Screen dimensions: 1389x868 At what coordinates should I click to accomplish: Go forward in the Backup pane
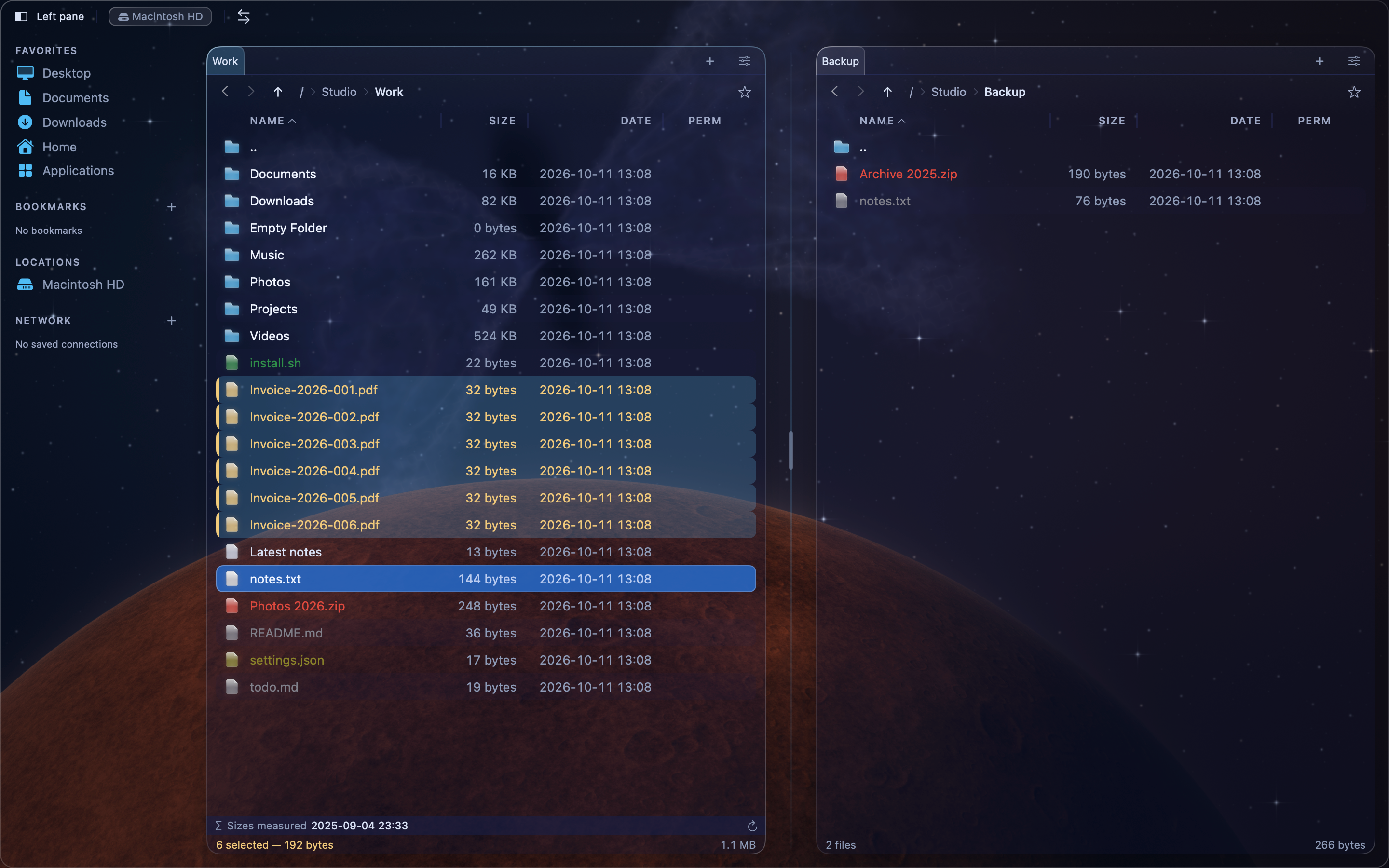(860, 92)
